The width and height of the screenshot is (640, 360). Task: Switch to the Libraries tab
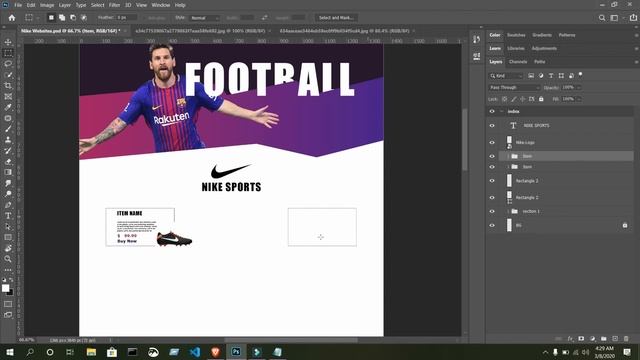click(x=516, y=48)
